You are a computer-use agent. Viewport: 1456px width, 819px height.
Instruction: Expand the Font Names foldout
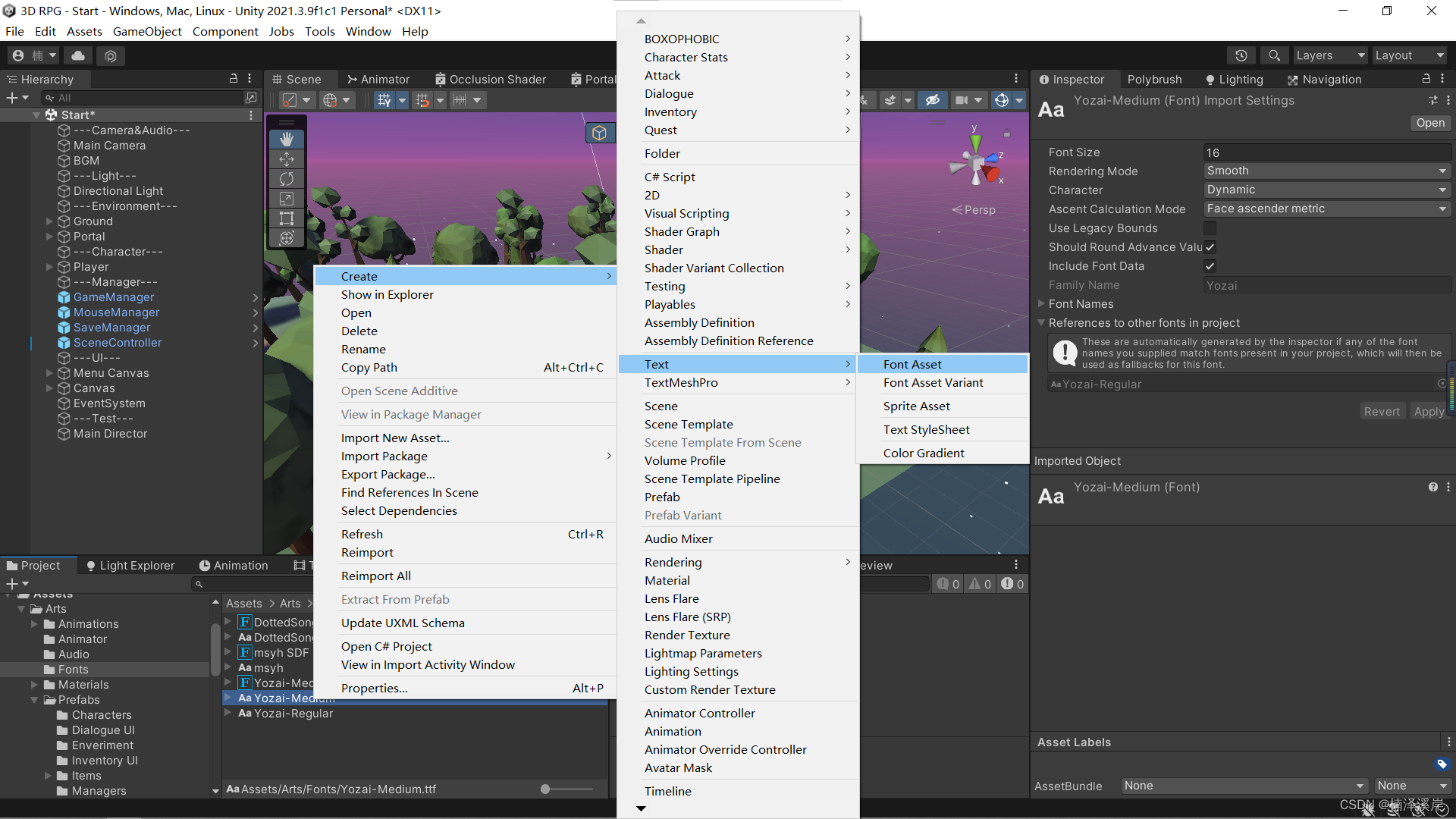[x=1041, y=304]
